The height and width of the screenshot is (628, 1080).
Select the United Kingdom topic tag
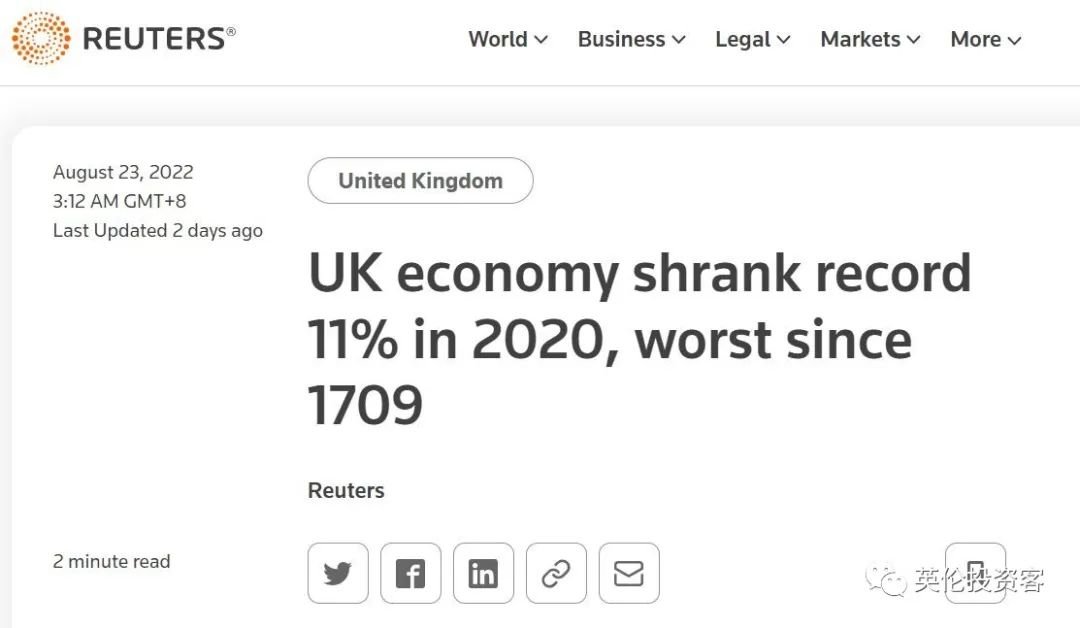(x=420, y=180)
